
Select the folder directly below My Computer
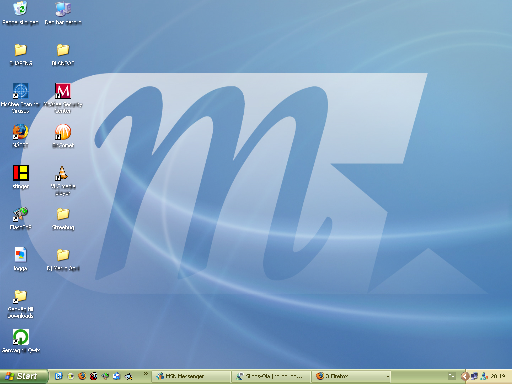tap(63, 50)
